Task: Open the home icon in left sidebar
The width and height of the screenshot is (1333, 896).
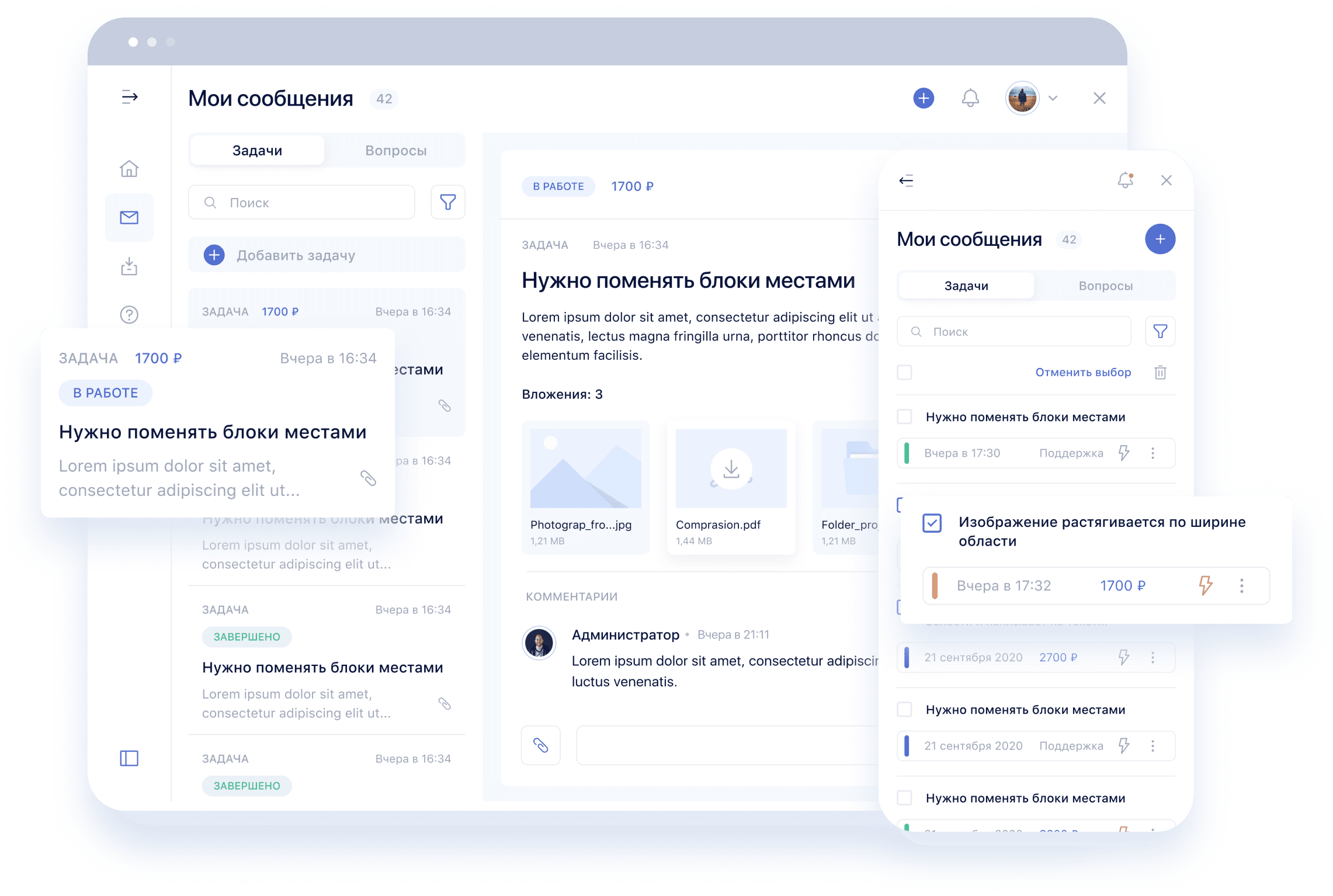Action: (129, 169)
